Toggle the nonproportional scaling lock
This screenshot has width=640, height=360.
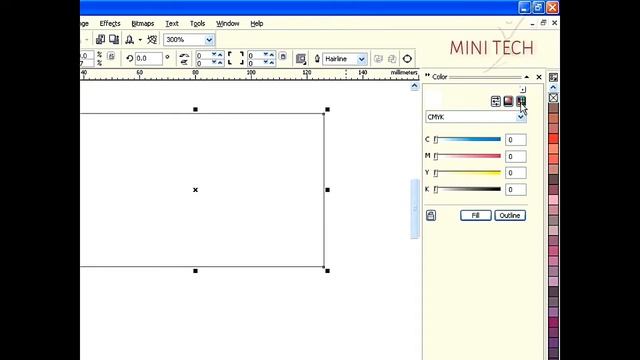tap(111, 56)
